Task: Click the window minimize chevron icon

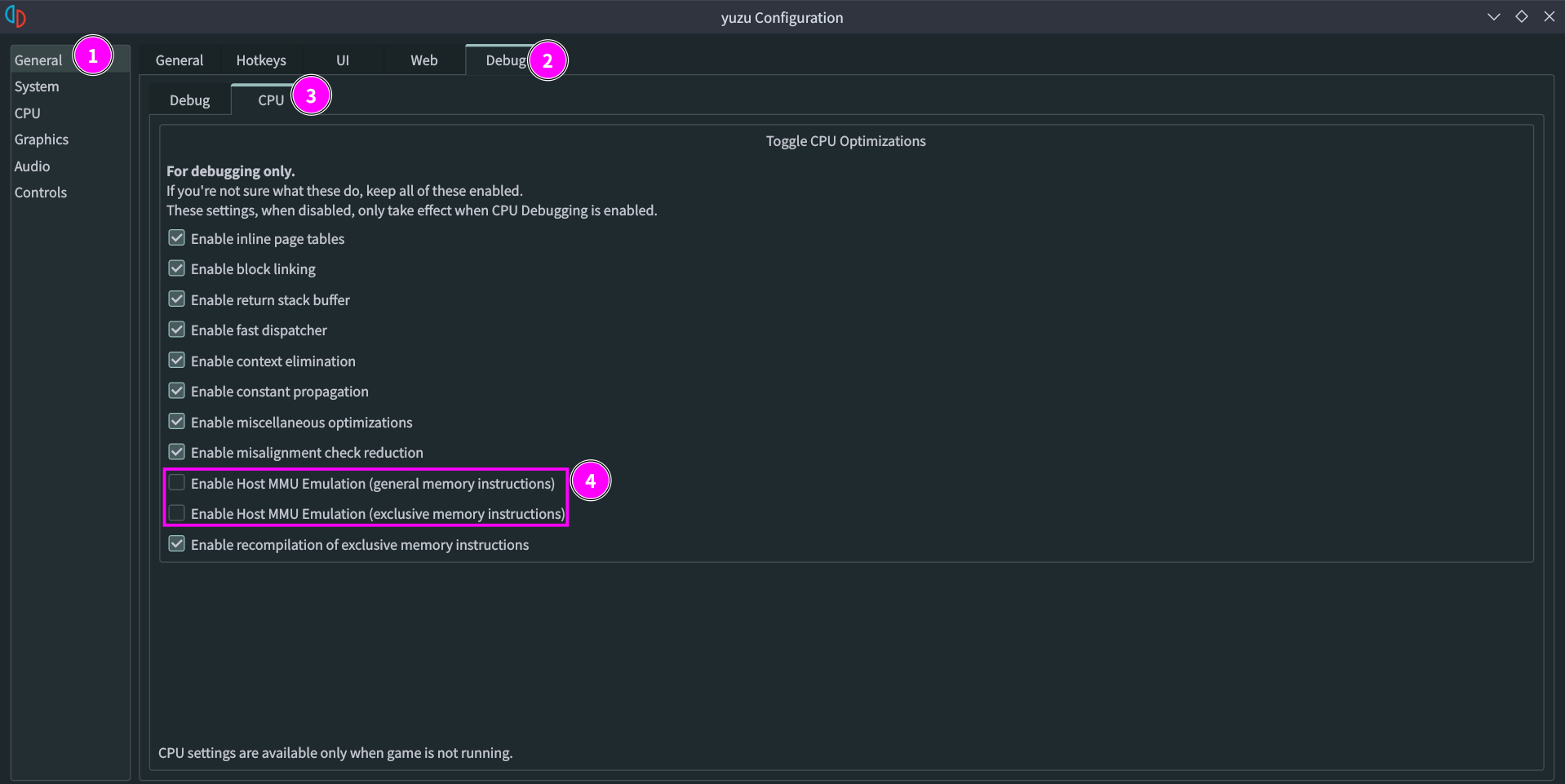Action: (x=1493, y=17)
